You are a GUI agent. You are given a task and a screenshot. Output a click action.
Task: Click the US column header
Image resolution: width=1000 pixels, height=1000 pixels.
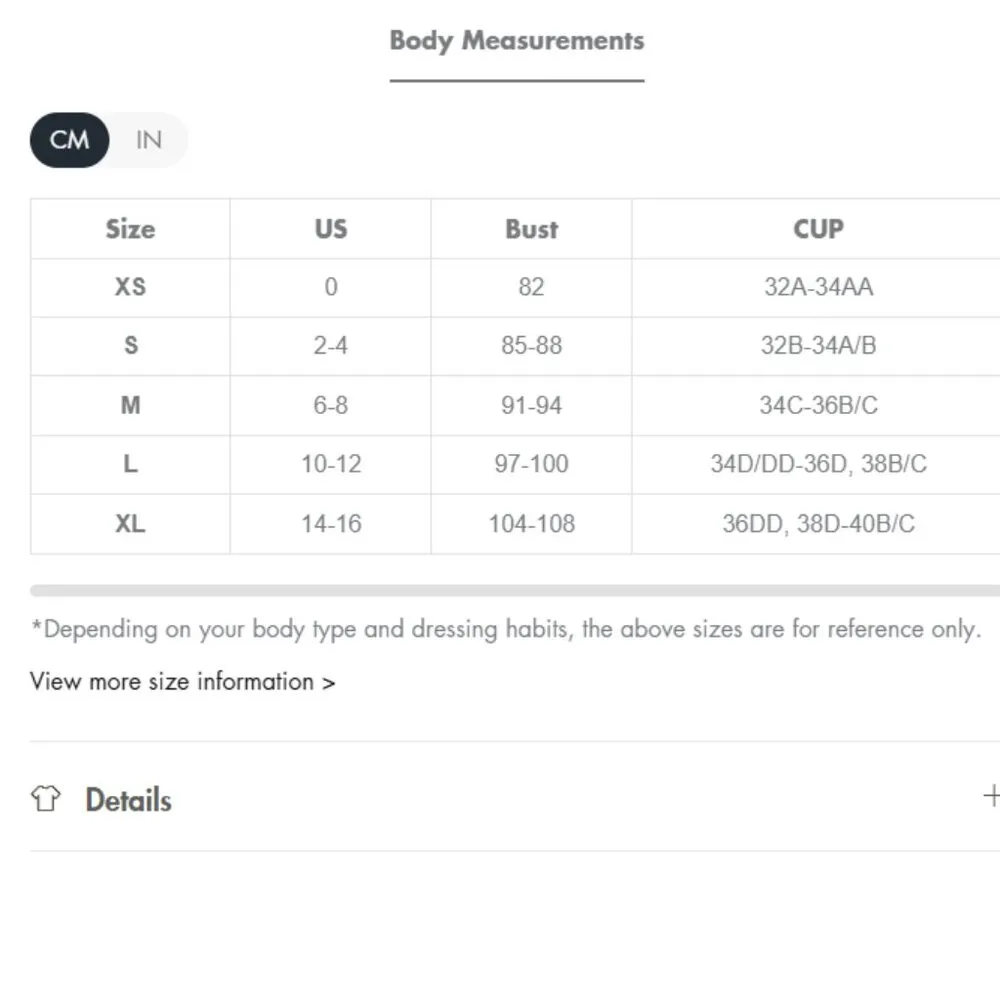tap(331, 229)
